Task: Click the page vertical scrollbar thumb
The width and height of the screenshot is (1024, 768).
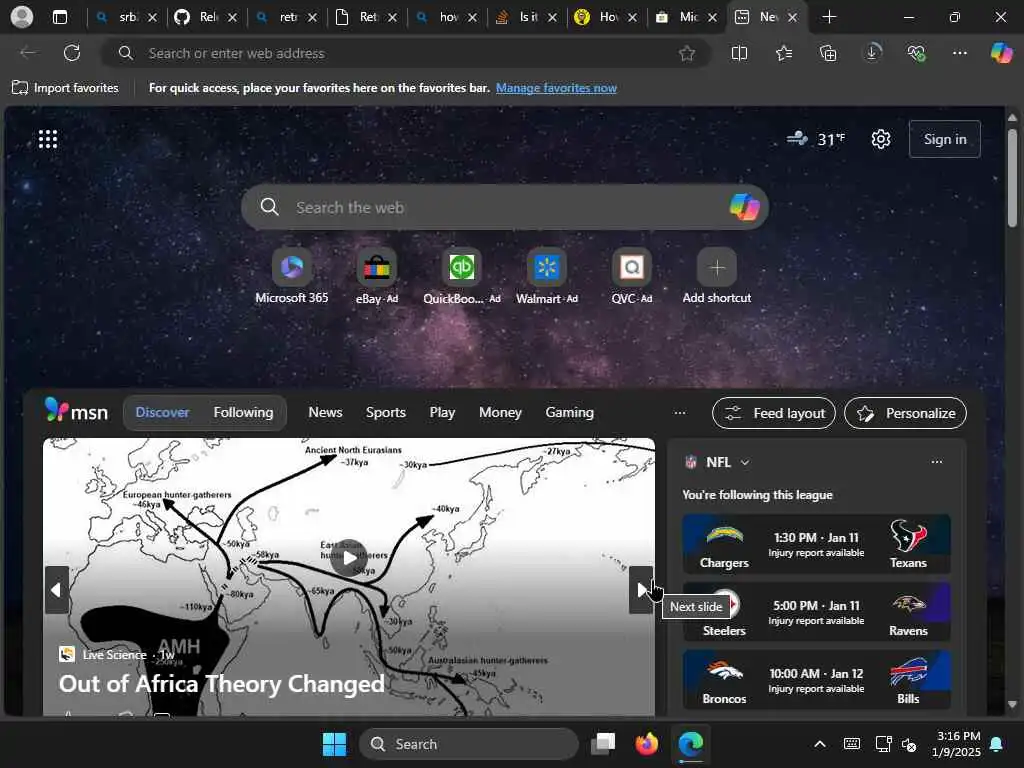Action: (1012, 178)
